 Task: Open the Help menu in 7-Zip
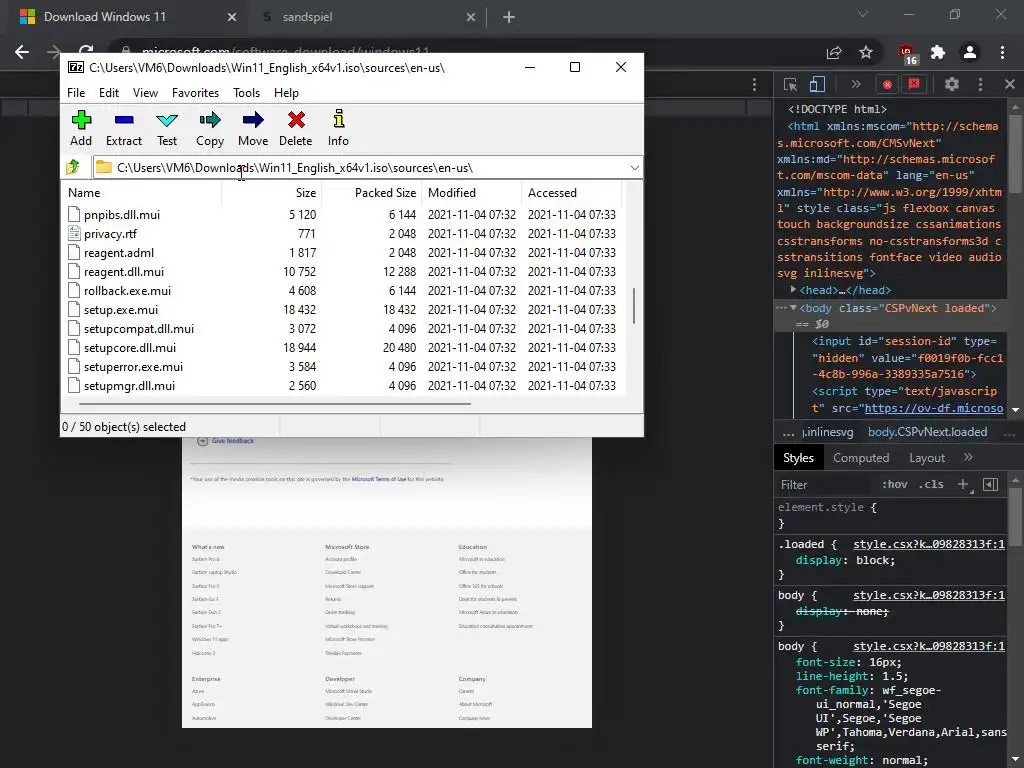[x=286, y=93]
